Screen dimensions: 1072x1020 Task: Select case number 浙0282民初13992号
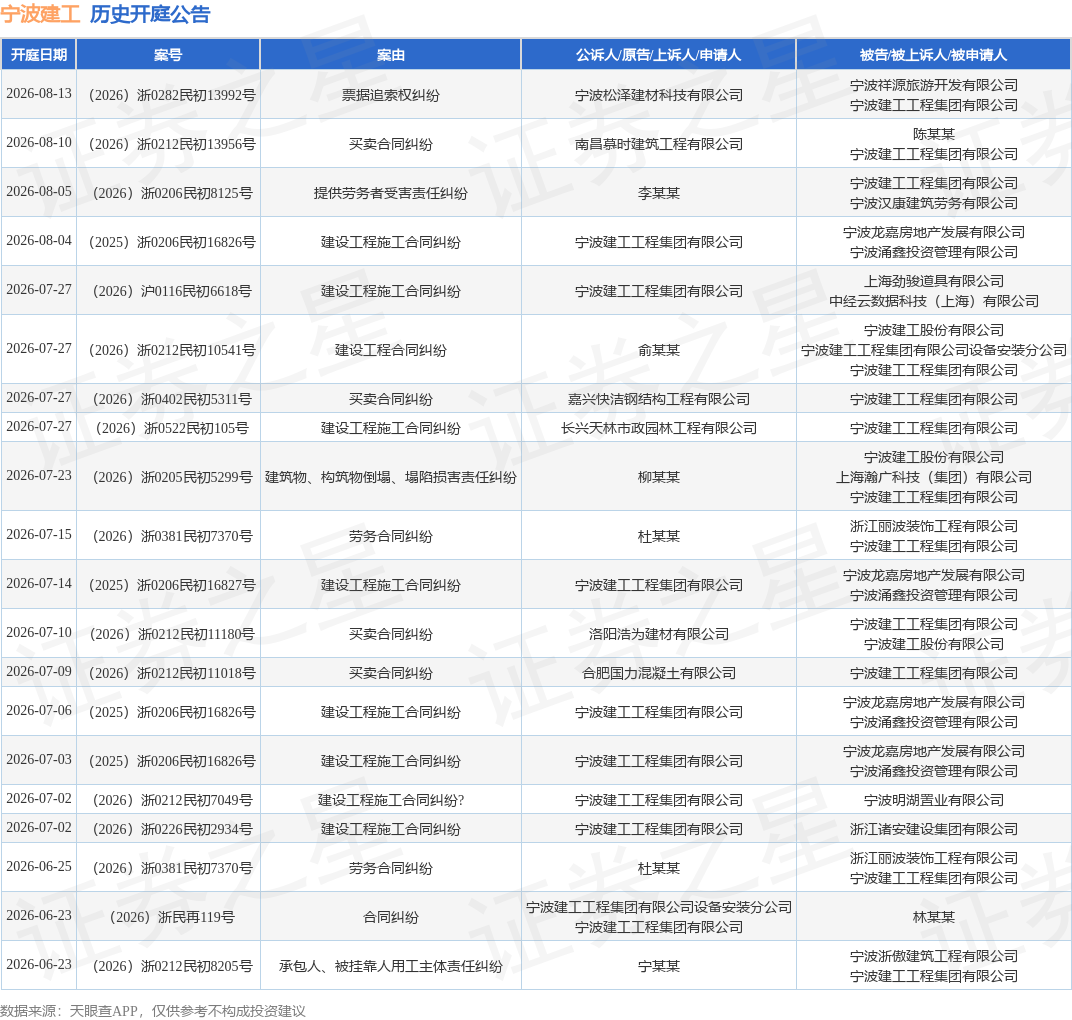[x=172, y=95]
